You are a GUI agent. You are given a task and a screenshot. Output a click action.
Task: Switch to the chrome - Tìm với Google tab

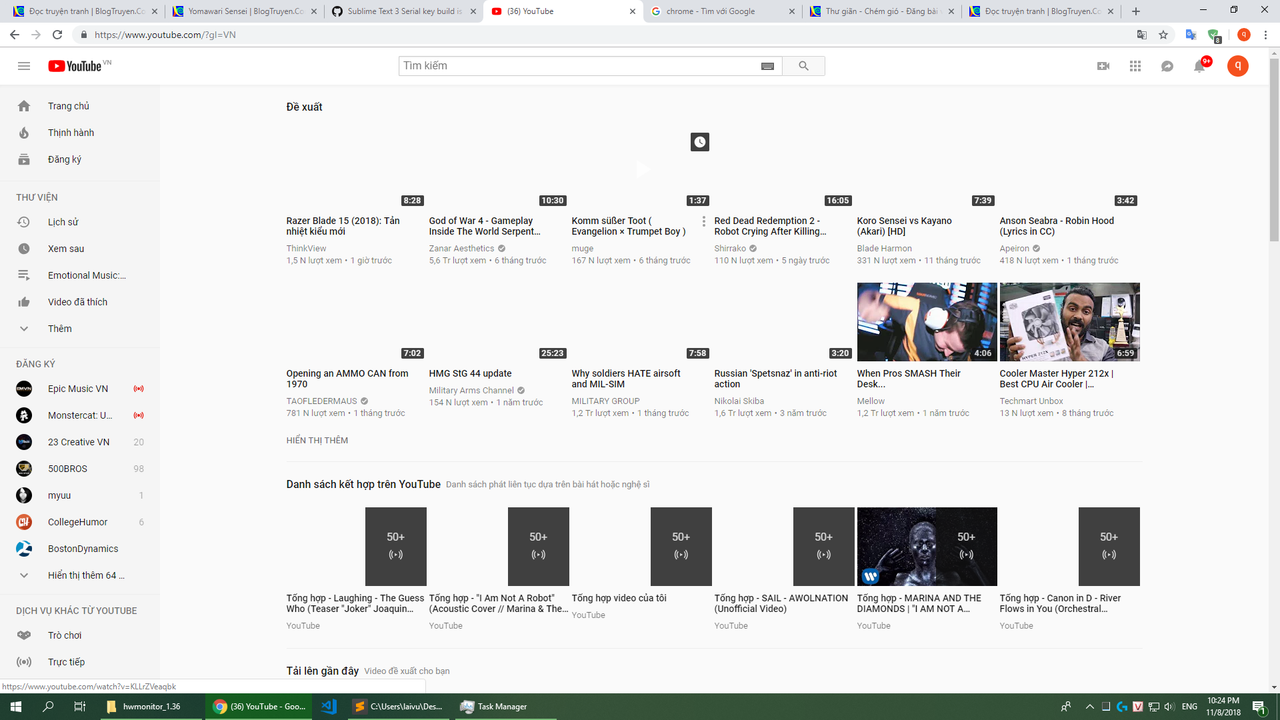click(720, 11)
